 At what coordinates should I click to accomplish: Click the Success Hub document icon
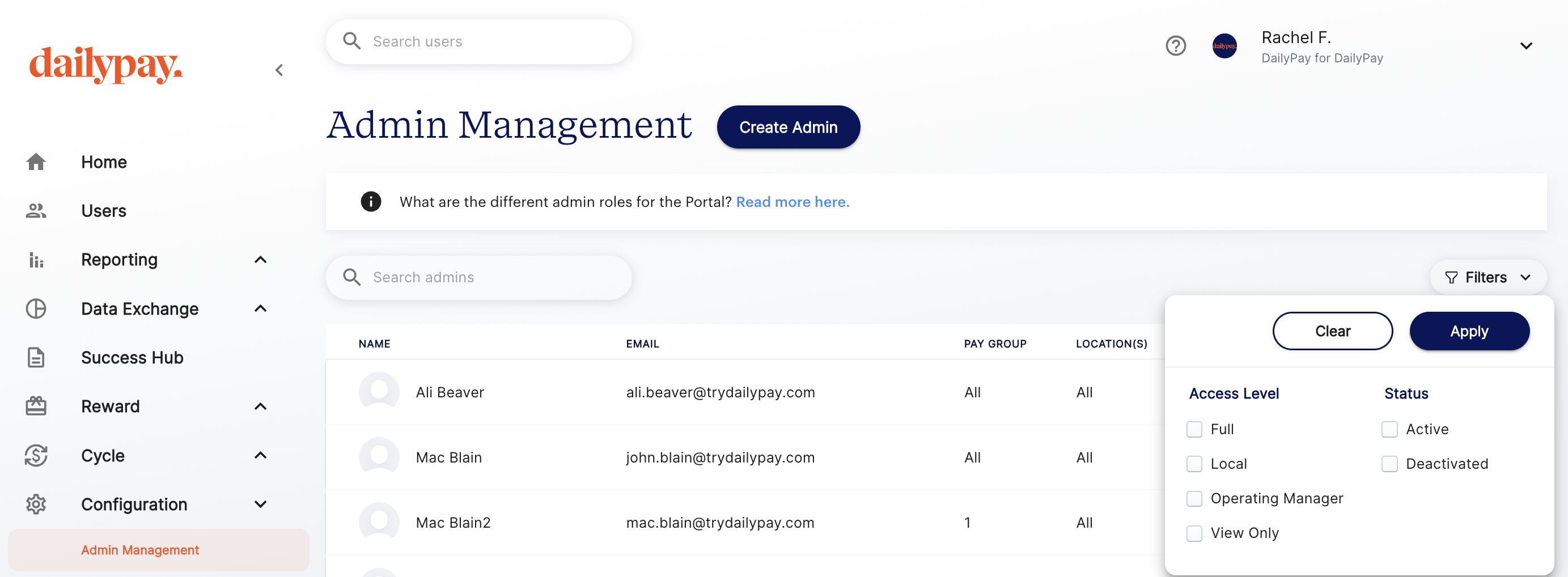click(x=36, y=357)
